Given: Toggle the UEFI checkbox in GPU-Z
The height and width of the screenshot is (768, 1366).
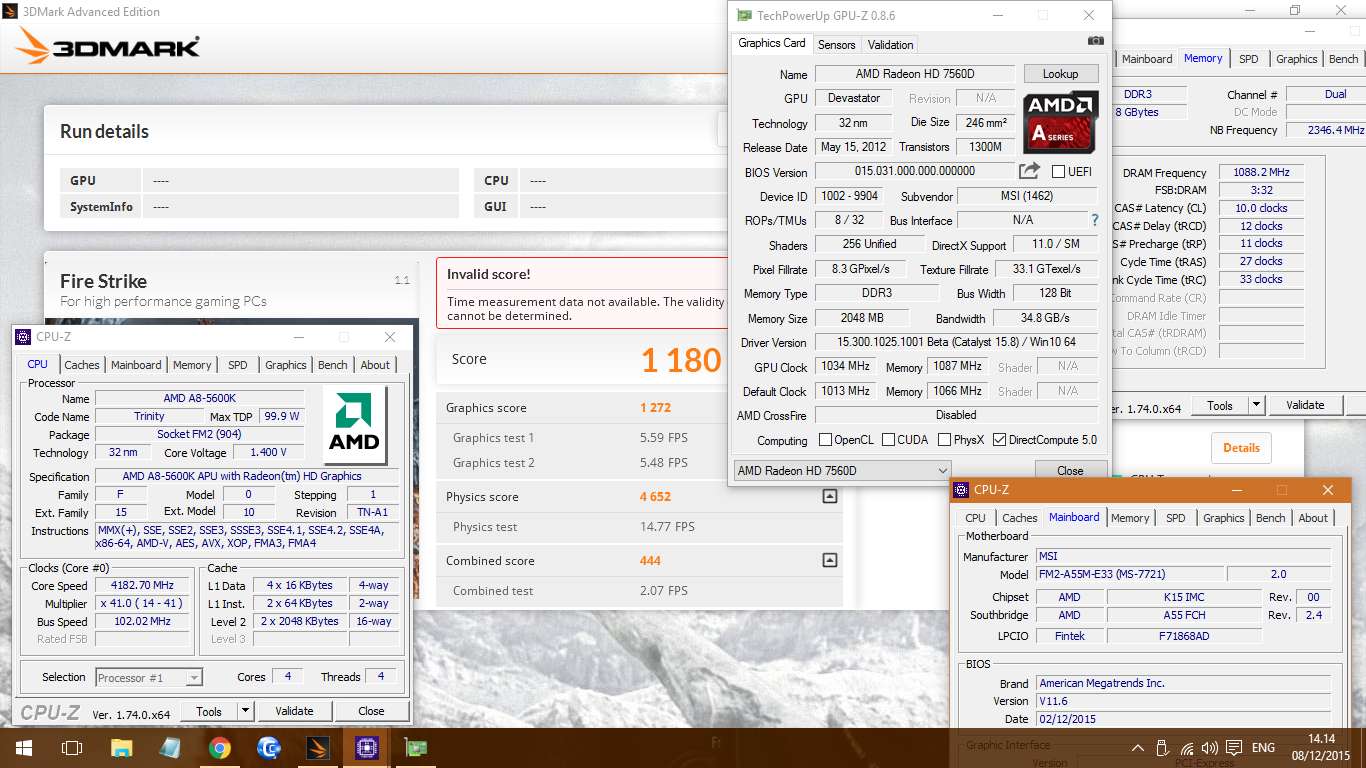Looking at the screenshot, I should tap(1058, 171).
